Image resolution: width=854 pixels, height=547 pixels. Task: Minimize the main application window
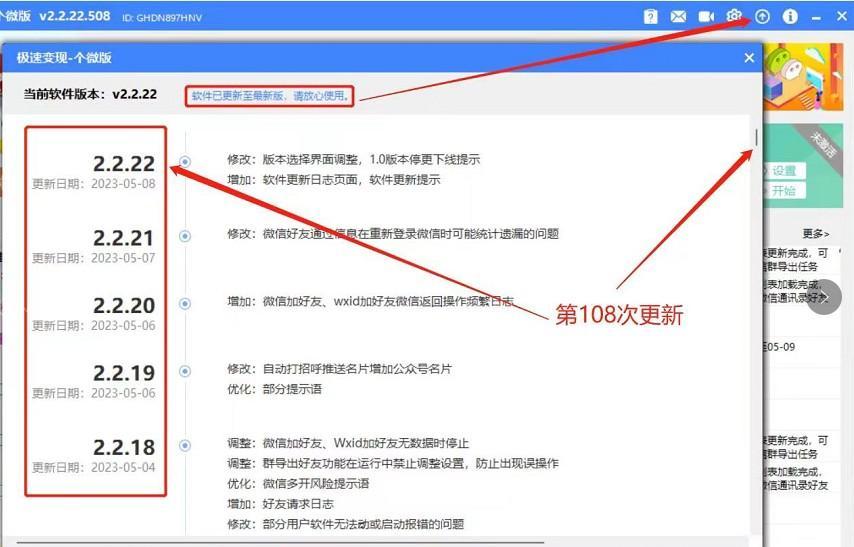[816, 17]
